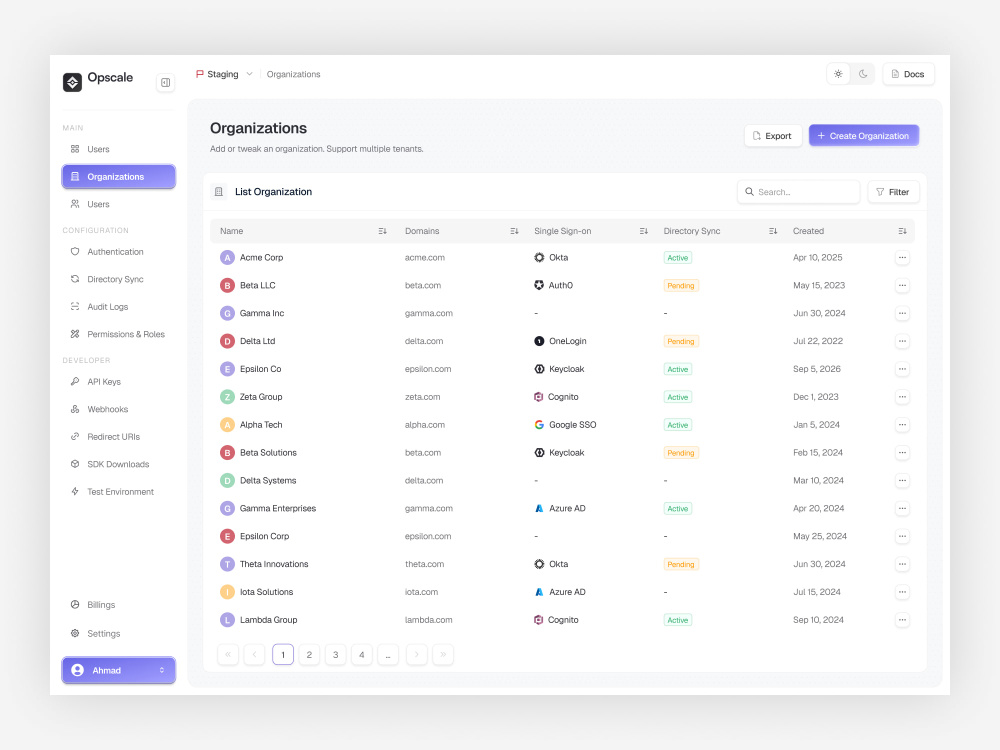This screenshot has width=1000, height=750.
Task: Click the Active badge for Acme Corp
Action: (x=677, y=258)
